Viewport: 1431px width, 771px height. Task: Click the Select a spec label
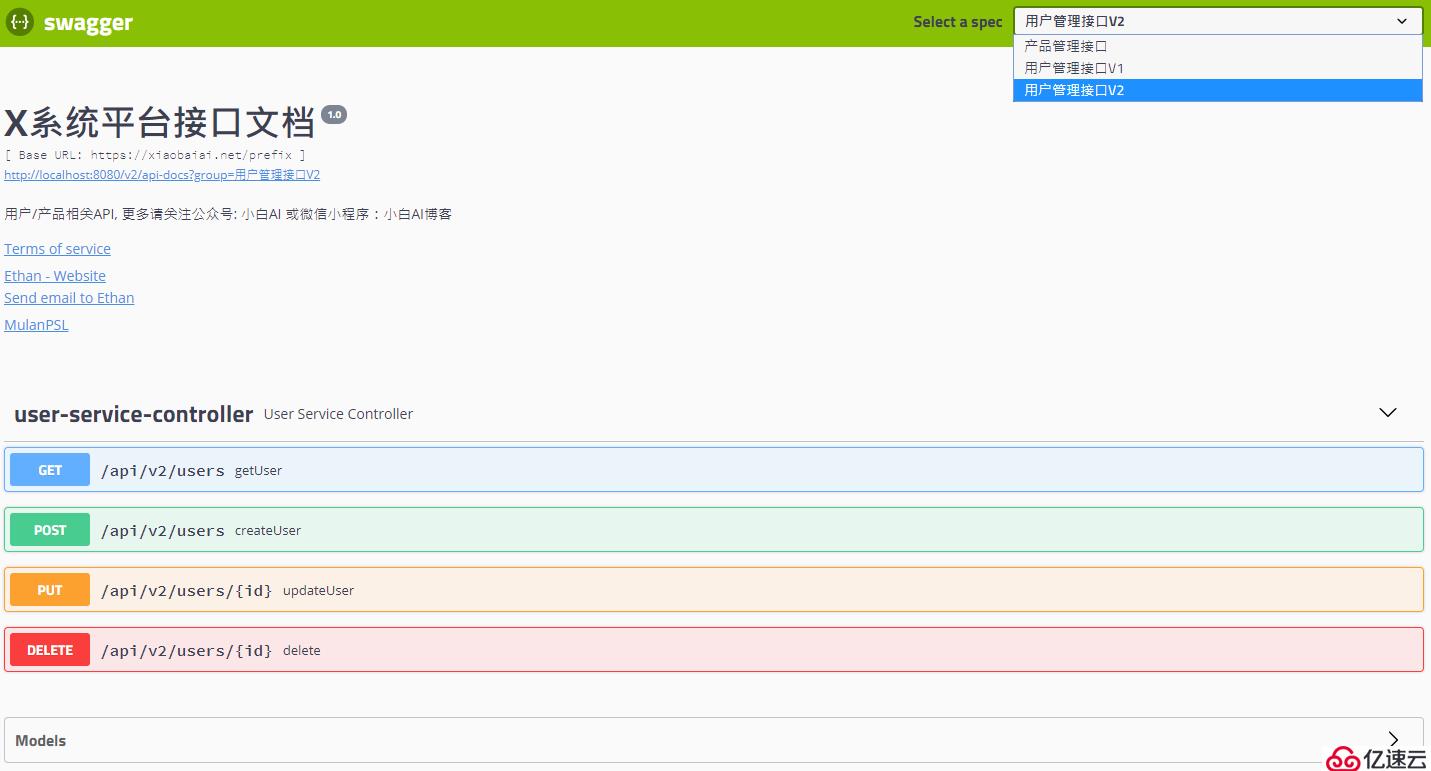957,22
